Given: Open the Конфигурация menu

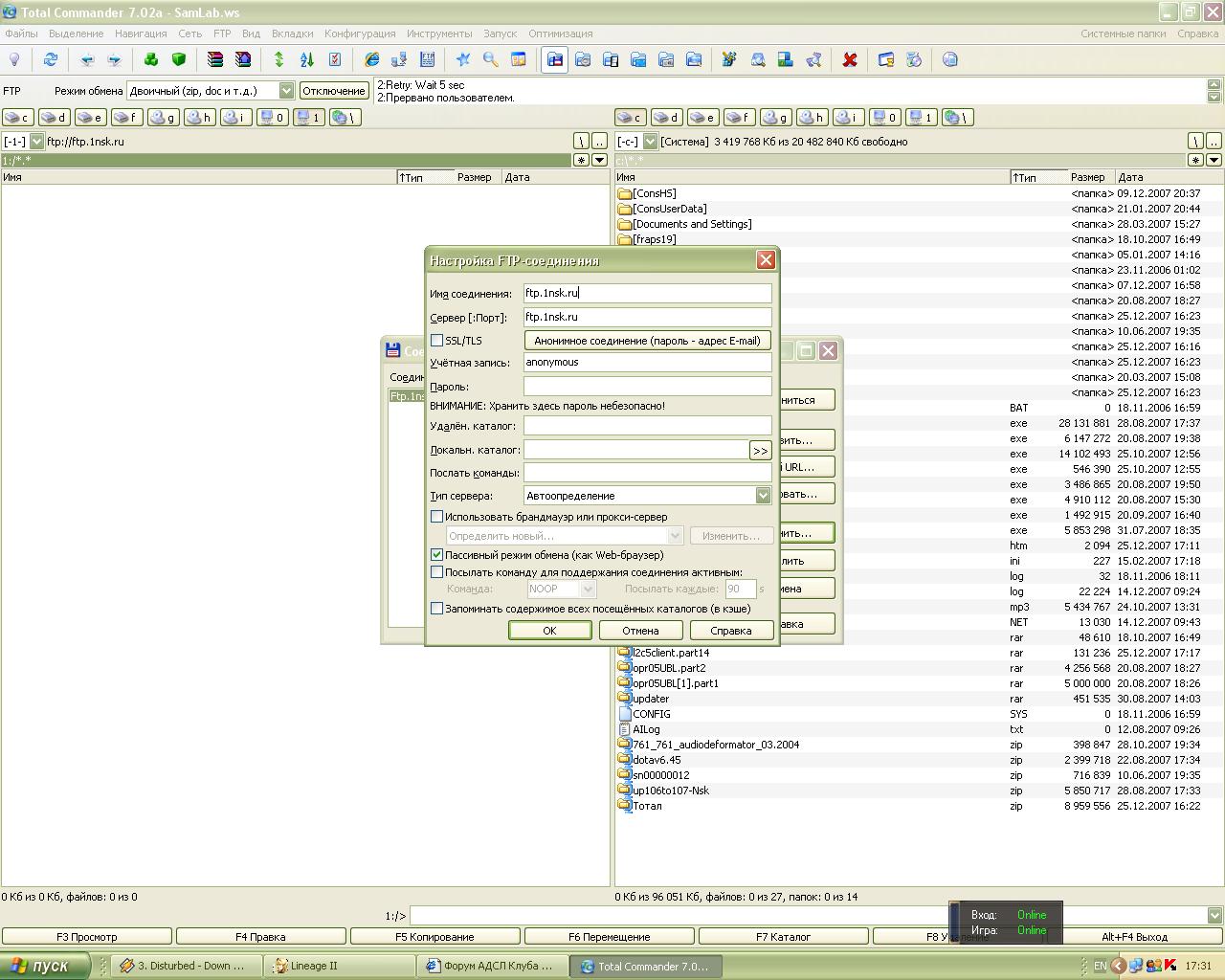Looking at the screenshot, I should 360,33.
